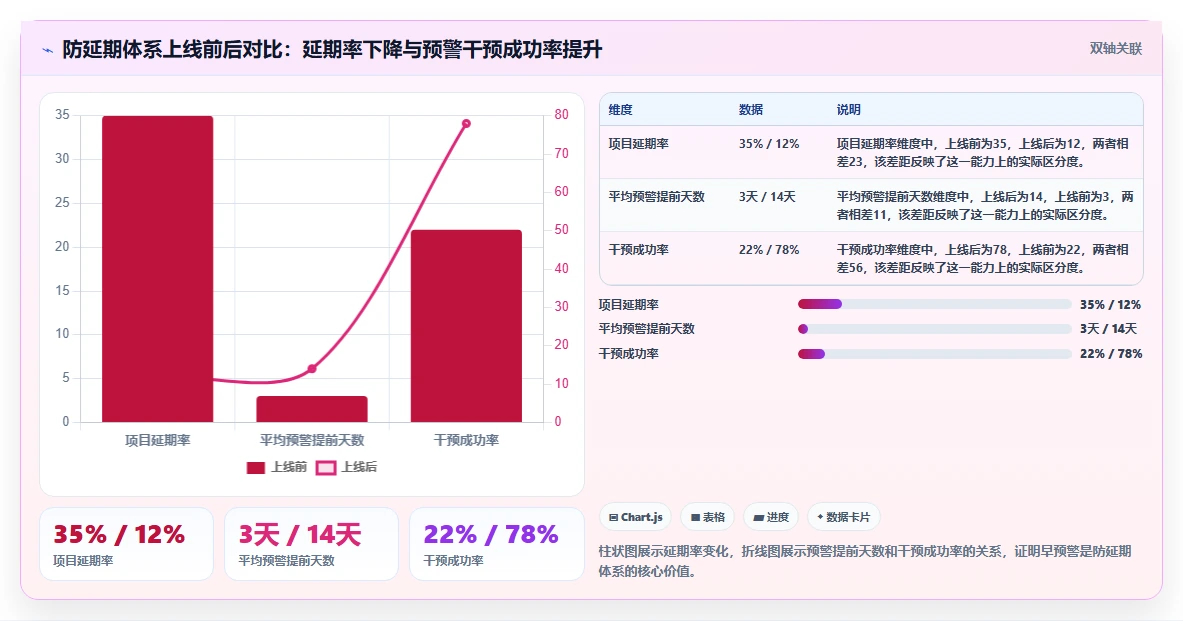Click the summary paragraph starting 柱状图展示延期率变化
This screenshot has height=621, width=1183.
[x=865, y=561]
